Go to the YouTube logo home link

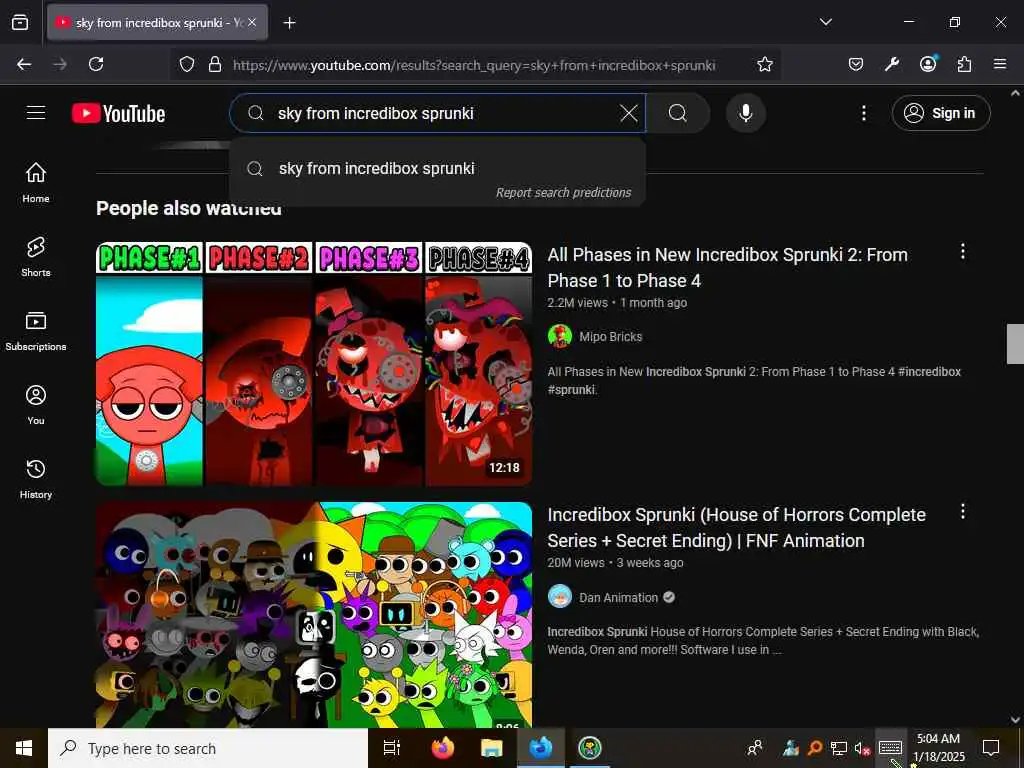click(118, 114)
